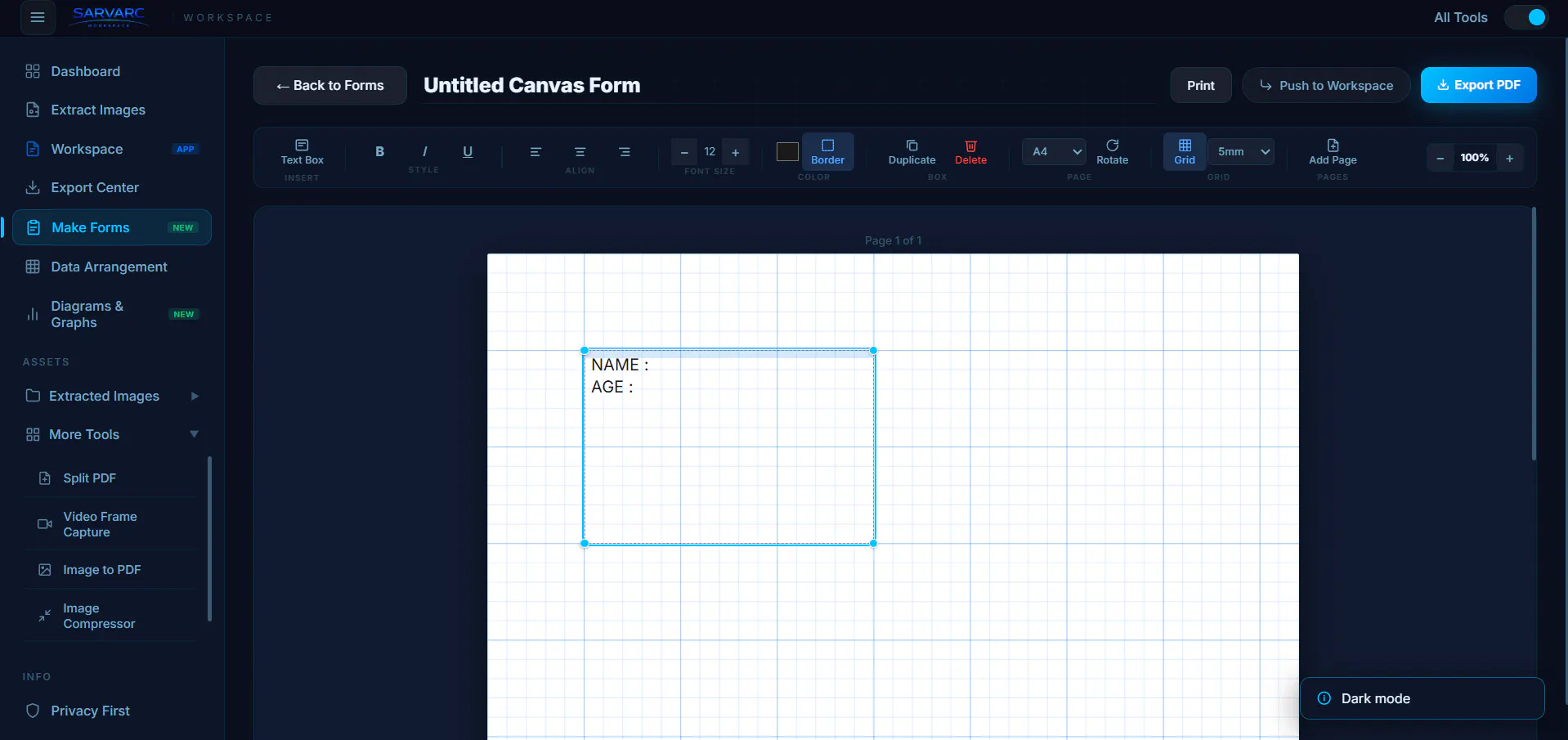The width and height of the screenshot is (1568, 740).
Task: Align text left
Action: 535,152
